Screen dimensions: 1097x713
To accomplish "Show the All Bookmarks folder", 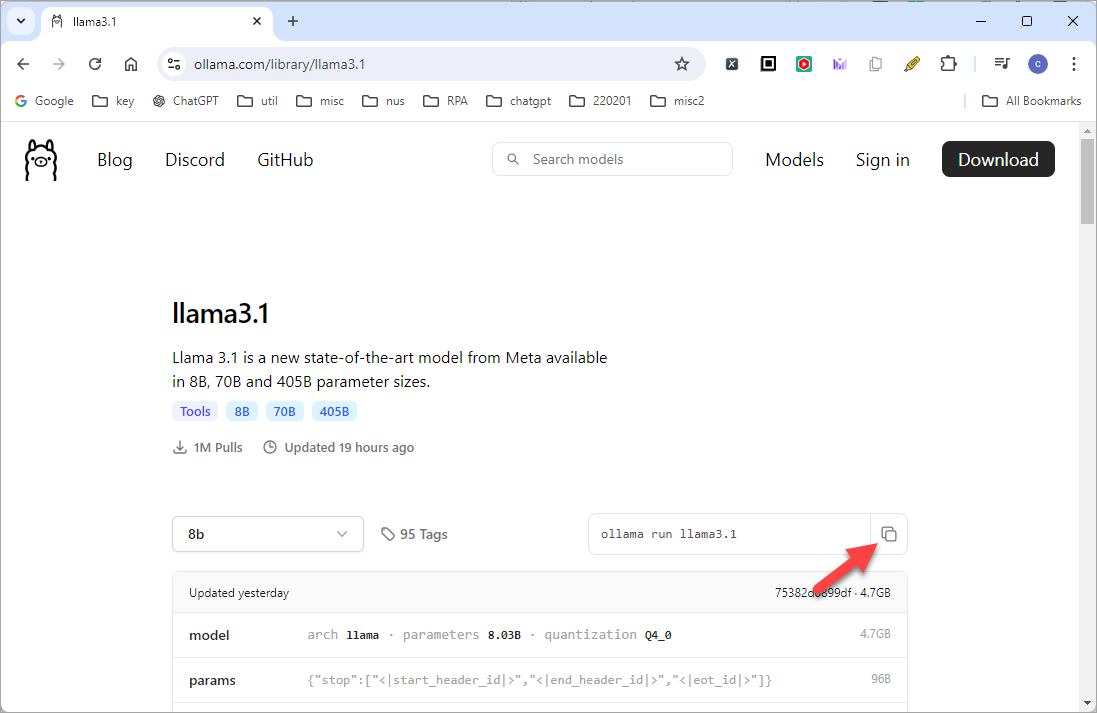I will pyautogui.click(x=1031, y=101).
